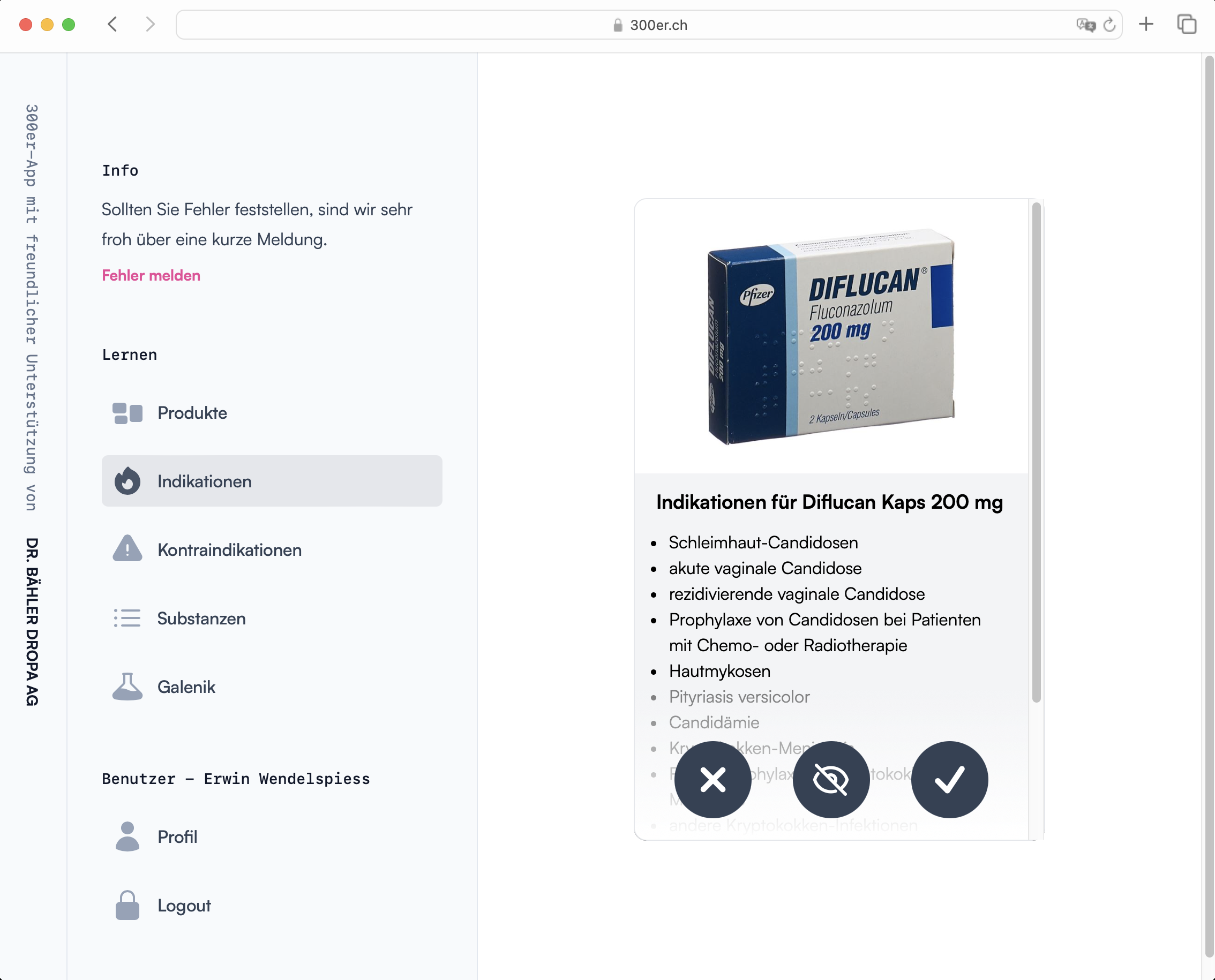Click the Produkte grid icon

(x=127, y=413)
